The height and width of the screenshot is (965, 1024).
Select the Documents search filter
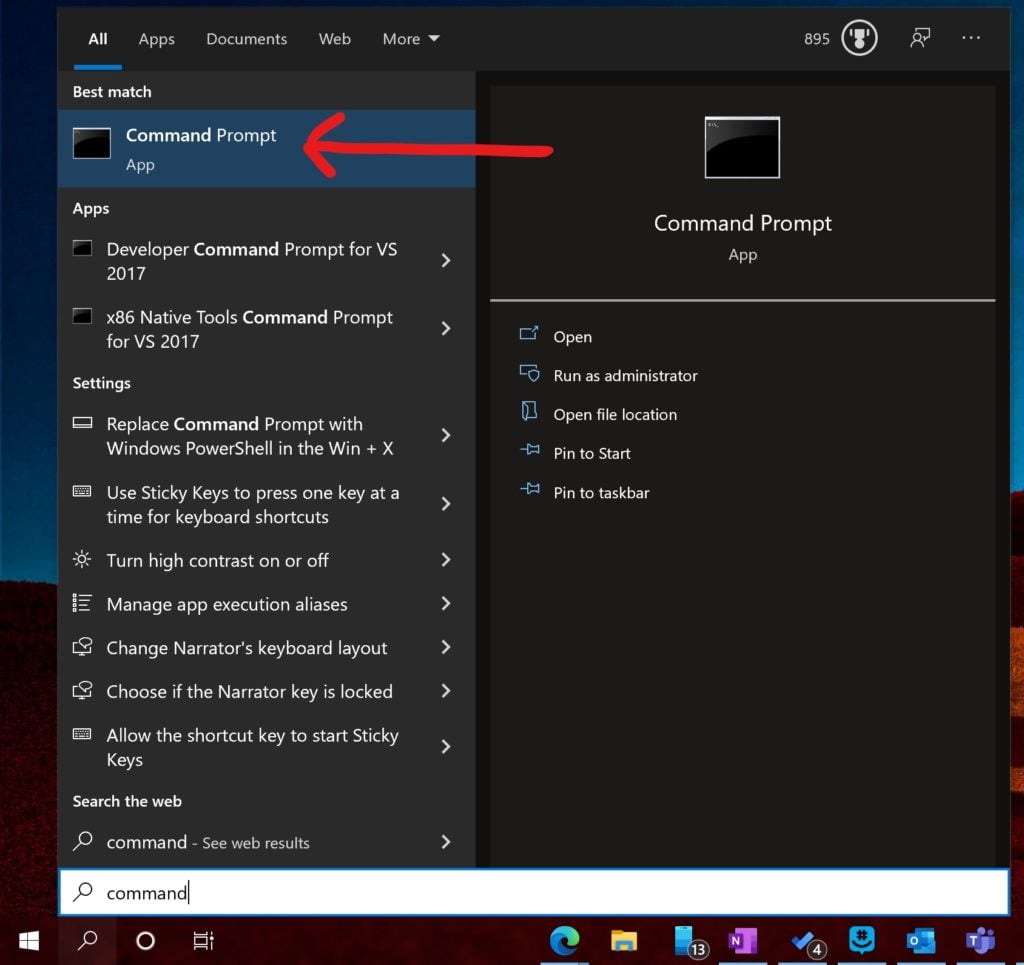(246, 39)
